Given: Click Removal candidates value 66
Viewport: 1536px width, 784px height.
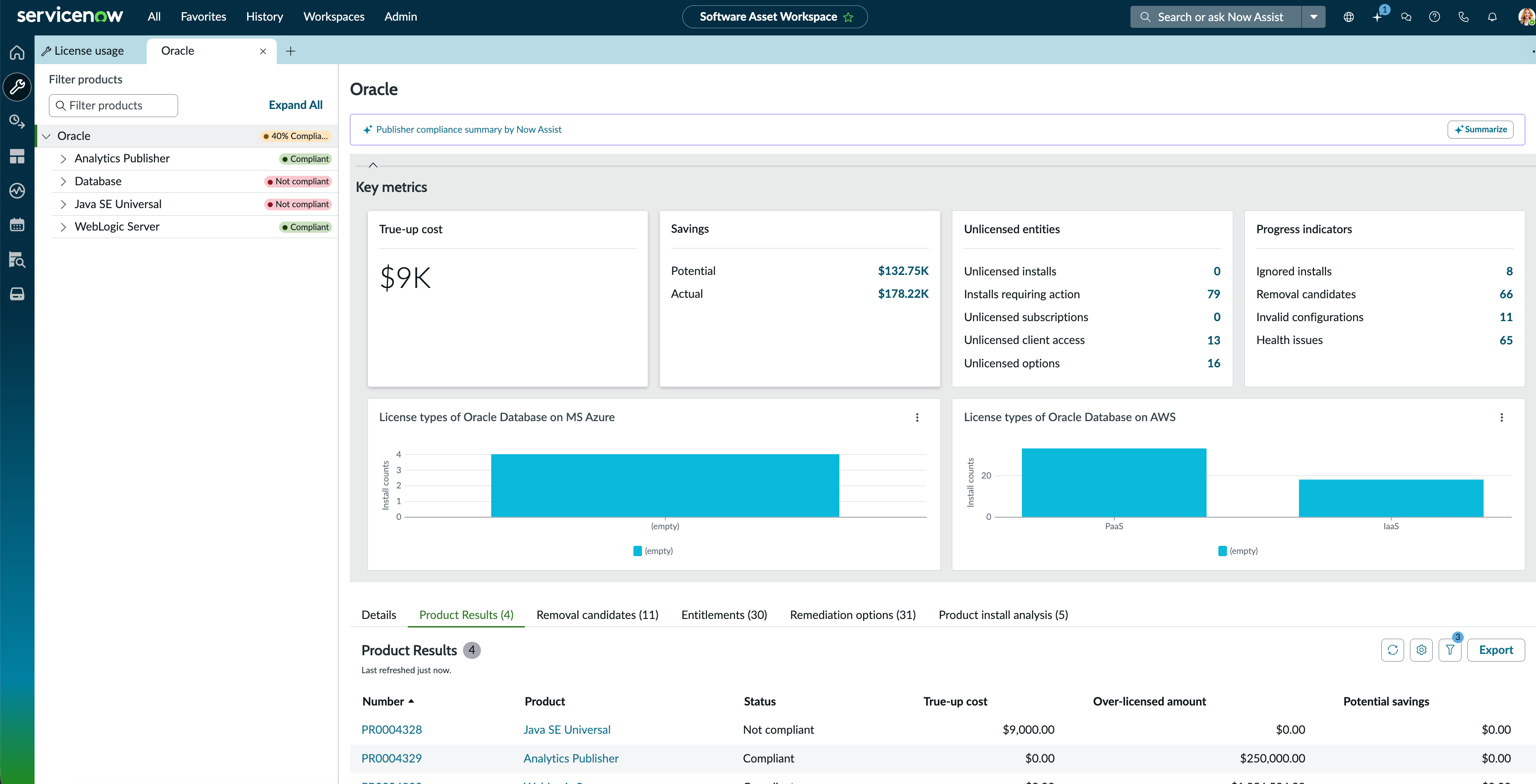Looking at the screenshot, I should (x=1505, y=295).
